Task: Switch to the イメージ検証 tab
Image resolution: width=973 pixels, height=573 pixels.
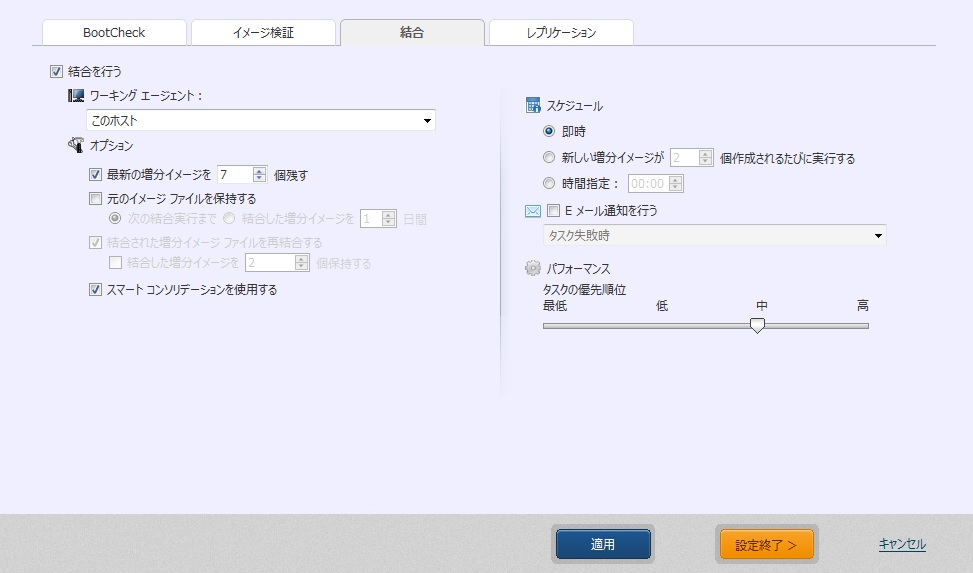Action: [263, 33]
